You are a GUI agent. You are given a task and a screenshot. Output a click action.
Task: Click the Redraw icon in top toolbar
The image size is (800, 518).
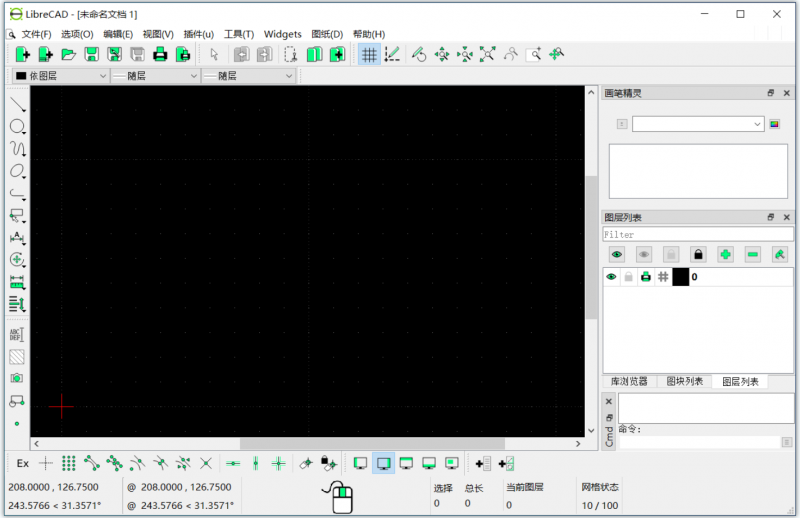pos(419,55)
